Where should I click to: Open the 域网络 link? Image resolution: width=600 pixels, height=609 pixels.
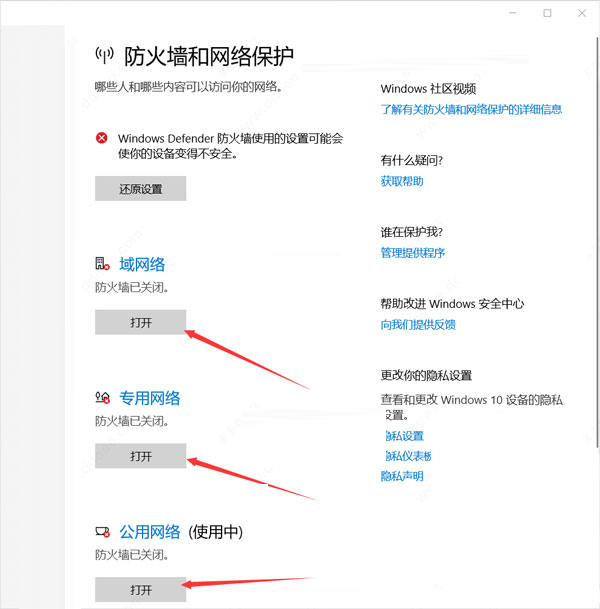click(142, 264)
